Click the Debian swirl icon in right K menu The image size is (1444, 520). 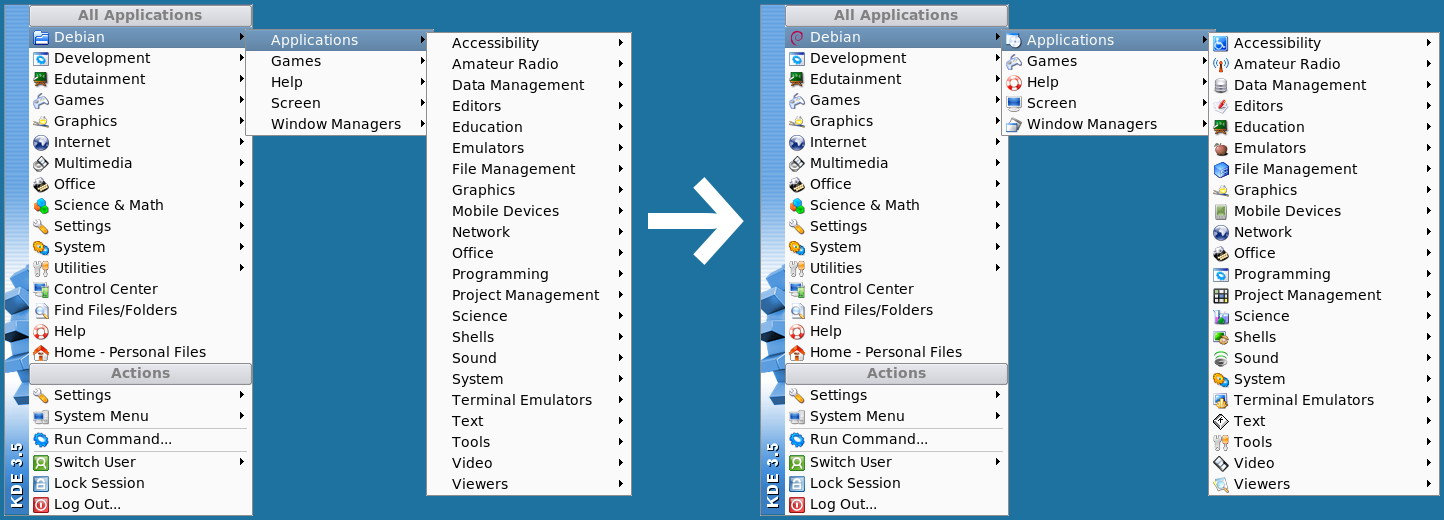point(797,37)
